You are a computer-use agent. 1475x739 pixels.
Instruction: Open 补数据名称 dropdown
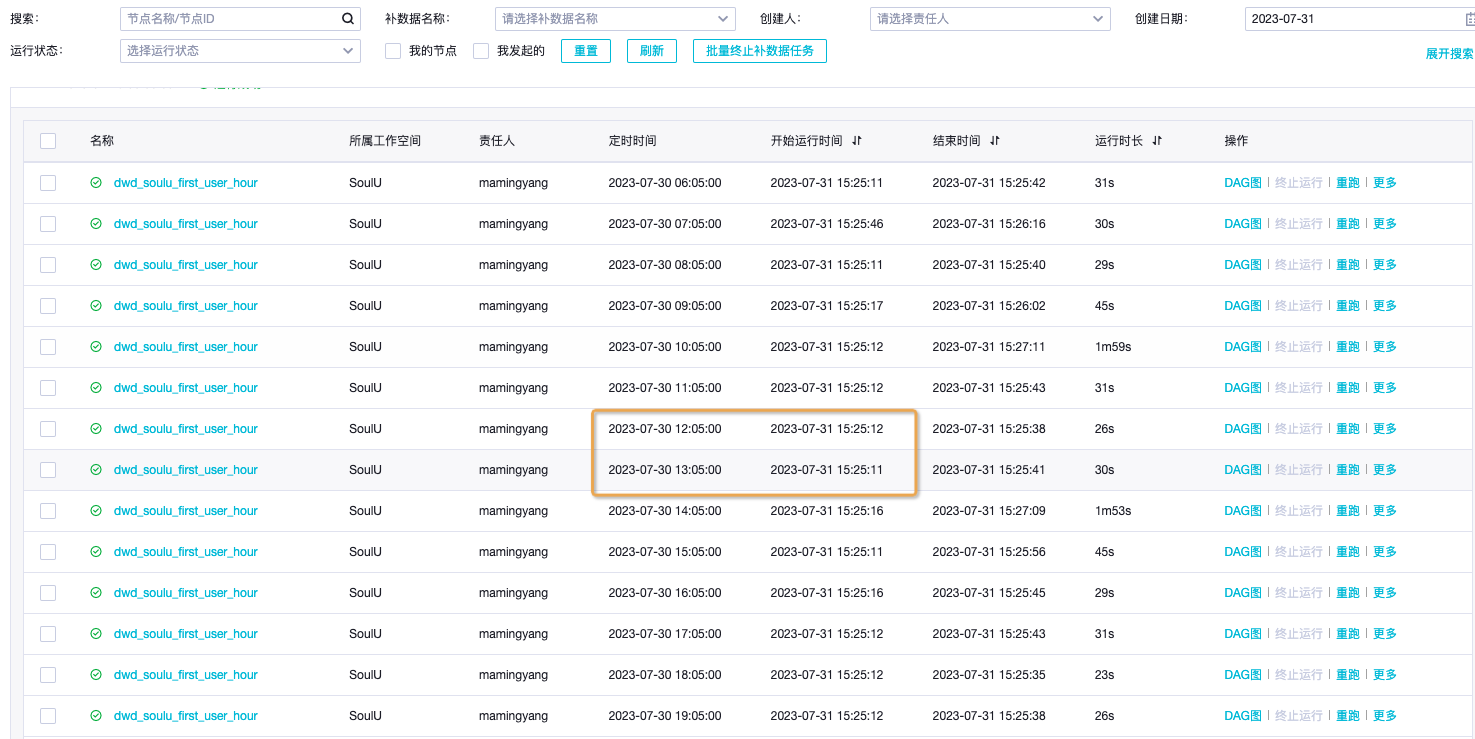615,19
